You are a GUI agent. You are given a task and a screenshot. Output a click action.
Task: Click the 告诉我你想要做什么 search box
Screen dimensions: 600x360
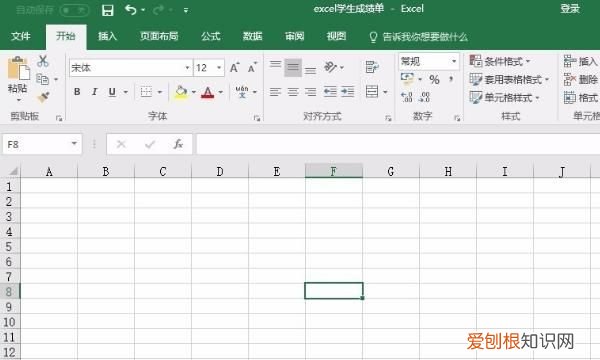(418, 37)
